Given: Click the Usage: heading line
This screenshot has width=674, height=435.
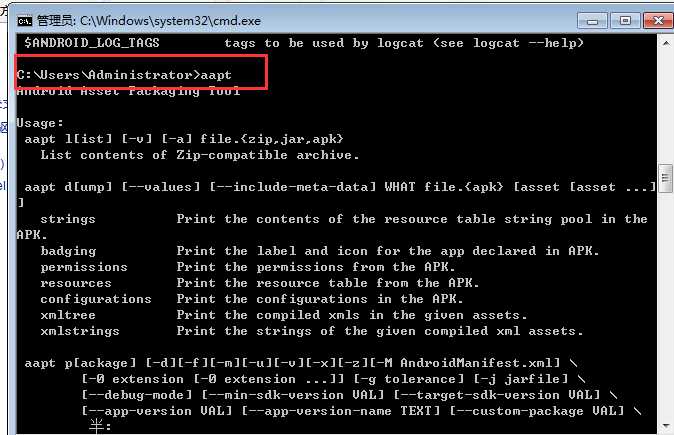Looking at the screenshot, I should (x=40, y=123).
